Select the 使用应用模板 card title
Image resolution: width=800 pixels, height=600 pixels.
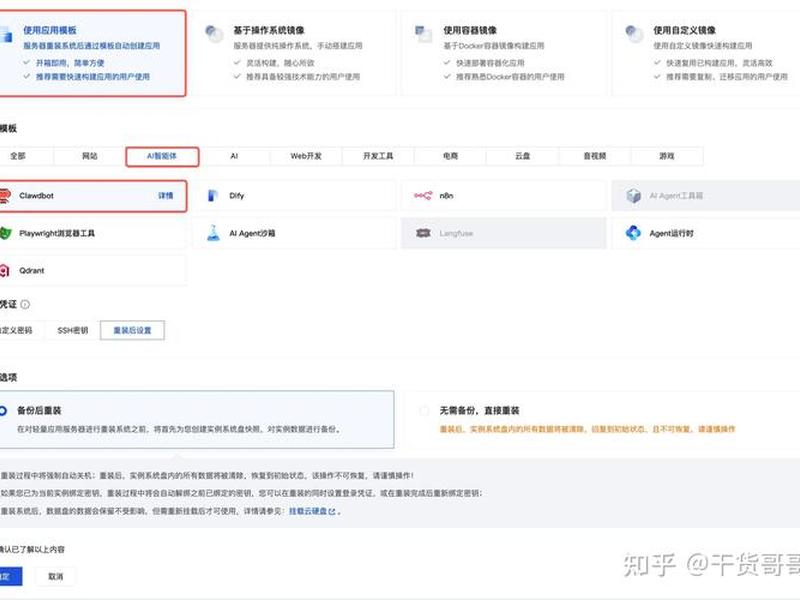49,31
